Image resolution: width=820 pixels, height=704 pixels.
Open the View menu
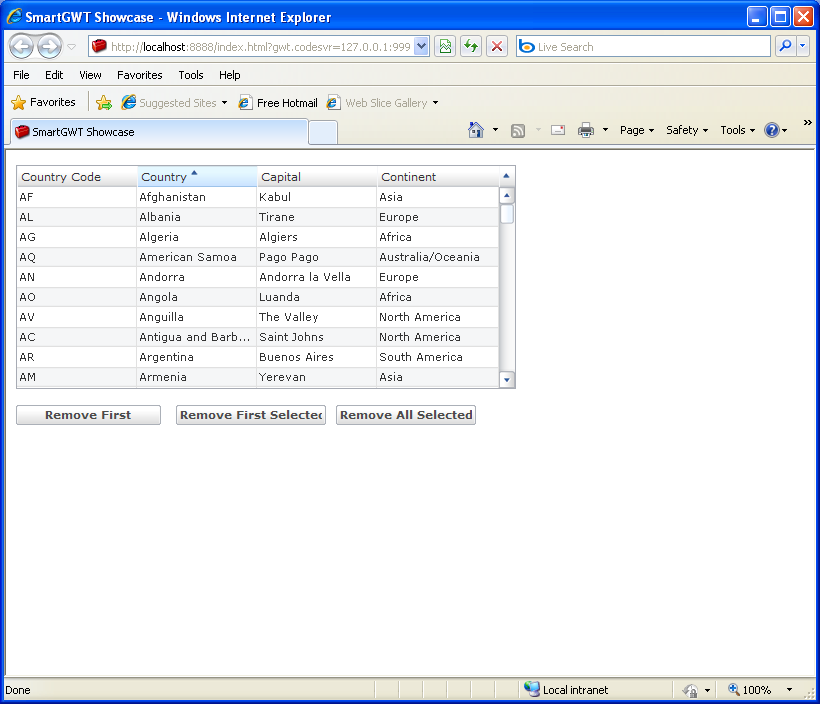pyautogui.click(x=90, y=75)
